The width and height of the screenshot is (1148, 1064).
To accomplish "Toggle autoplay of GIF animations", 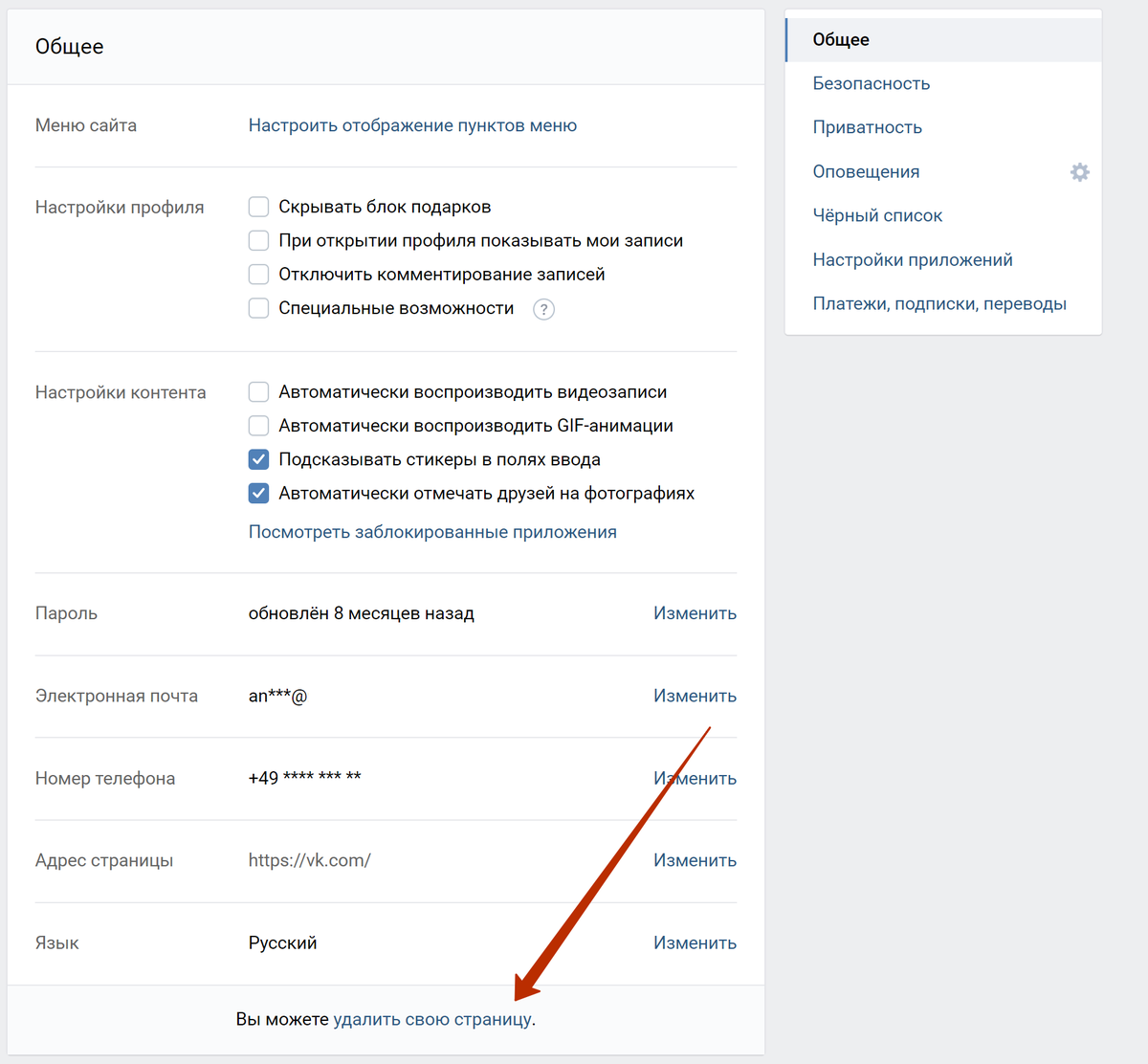I will pyautogui.click(x=258, y=426).
